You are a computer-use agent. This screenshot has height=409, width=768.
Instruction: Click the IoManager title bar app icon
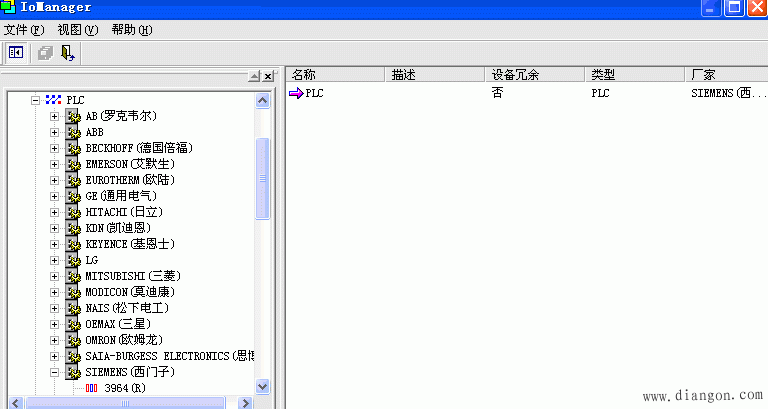[8, 7]
